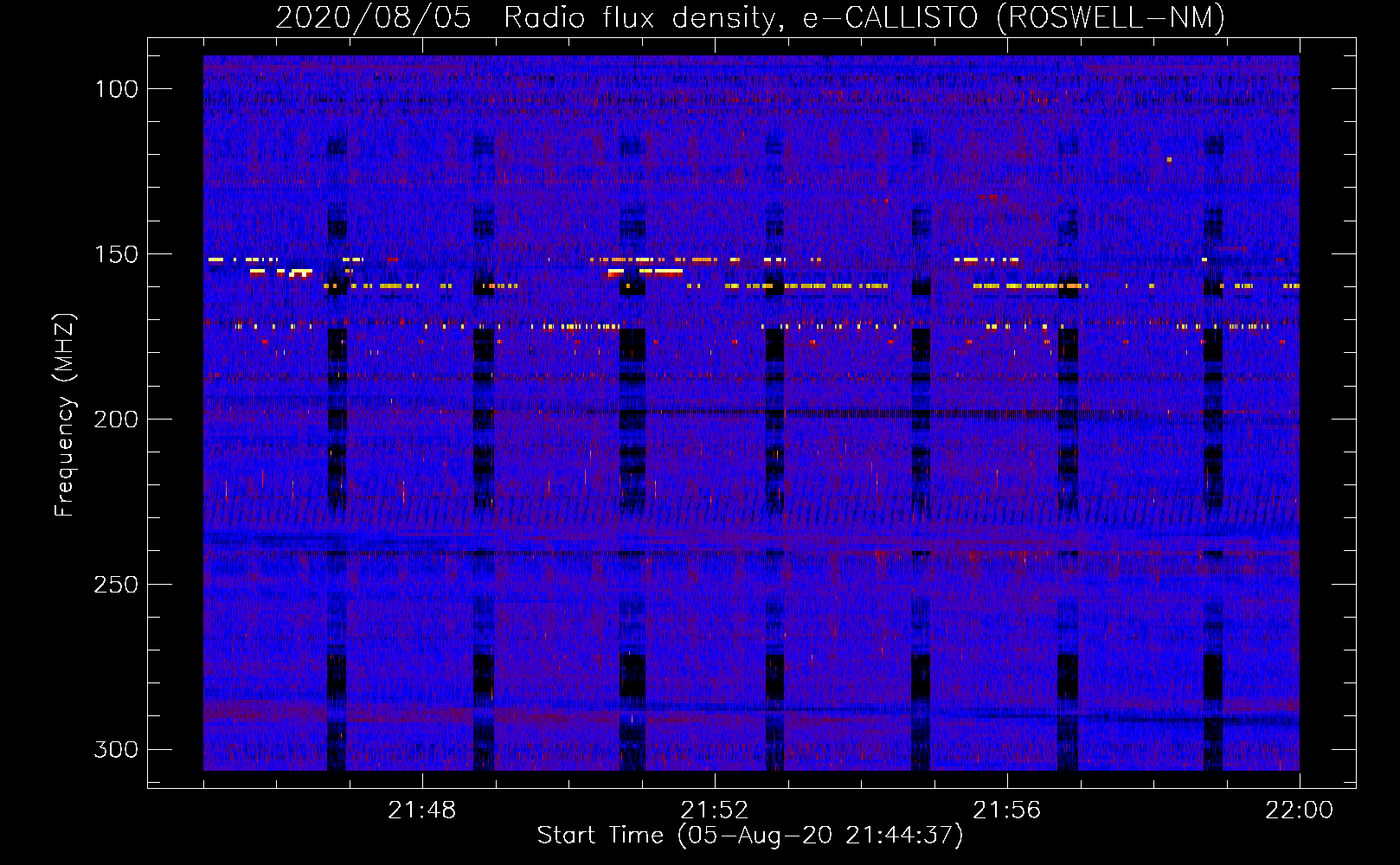Click the '100' frequency tick label
Screen dimensions: 1400x865
(116, 89)
